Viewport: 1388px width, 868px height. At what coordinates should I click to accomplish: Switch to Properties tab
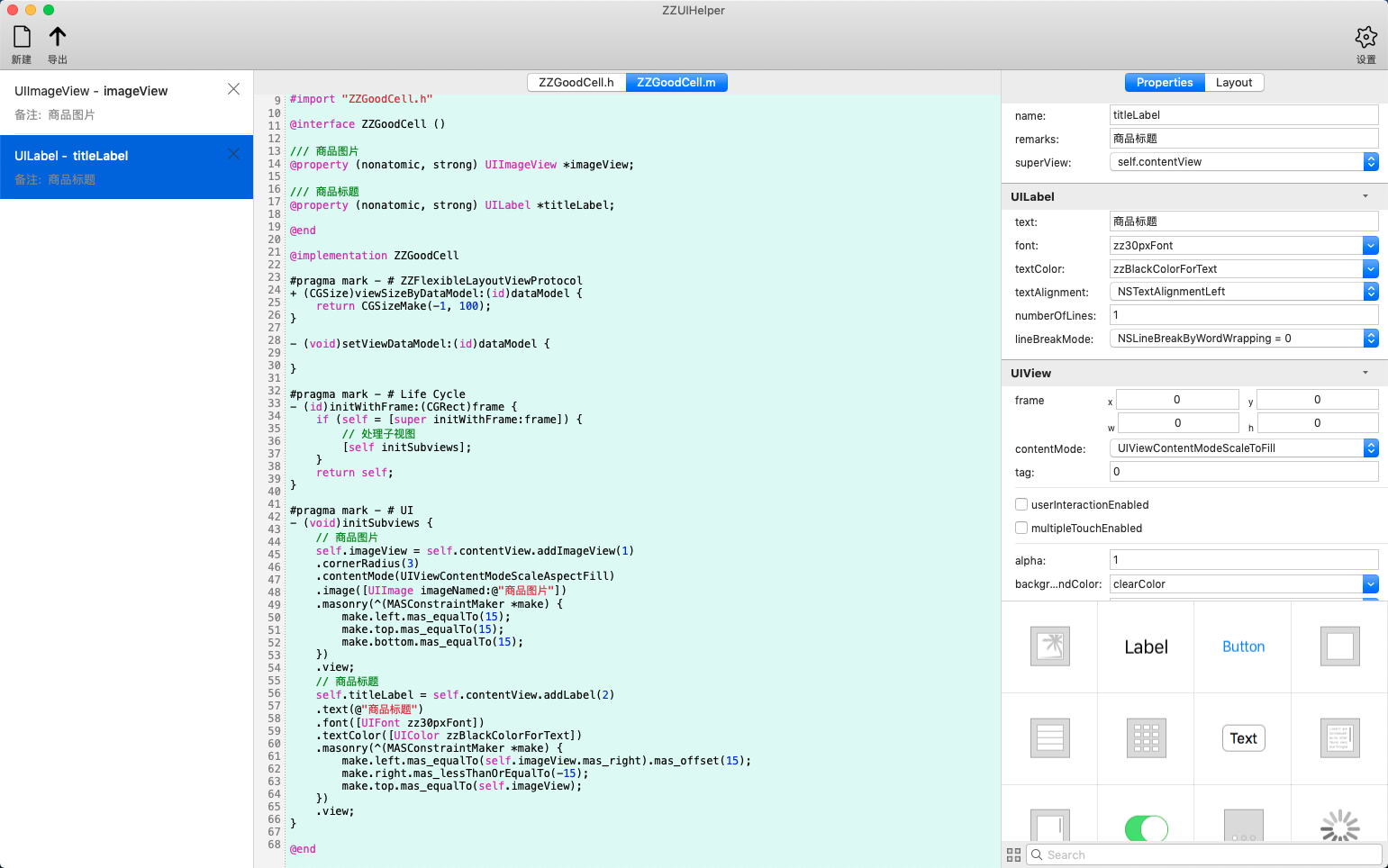(x=1165, y=82)
